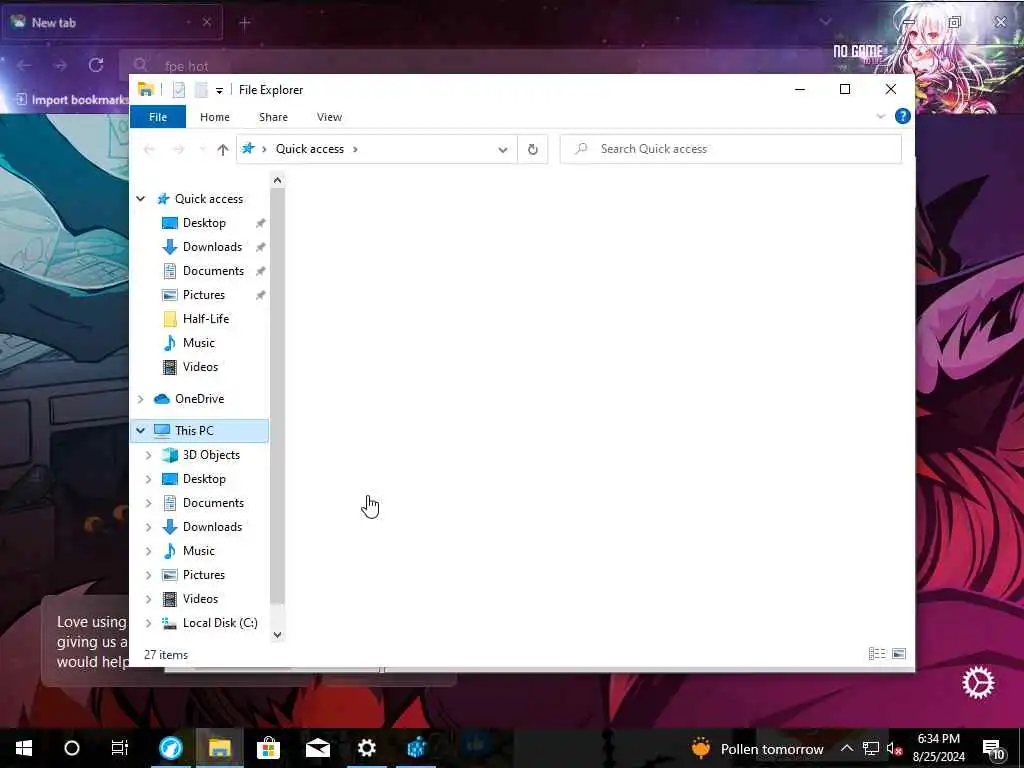The height and width of the screenshot is (768, 1024).
Task: Open browser page customization gear icon
Action: tap(978, 683)
